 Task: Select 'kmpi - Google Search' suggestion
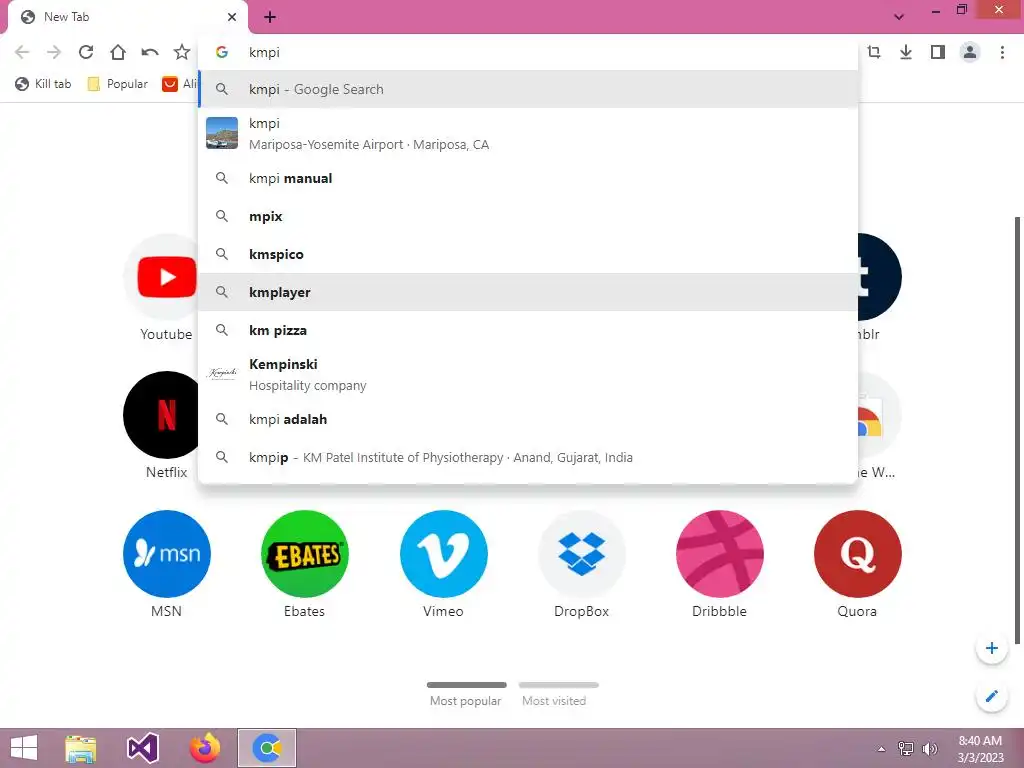pos(528,89)
